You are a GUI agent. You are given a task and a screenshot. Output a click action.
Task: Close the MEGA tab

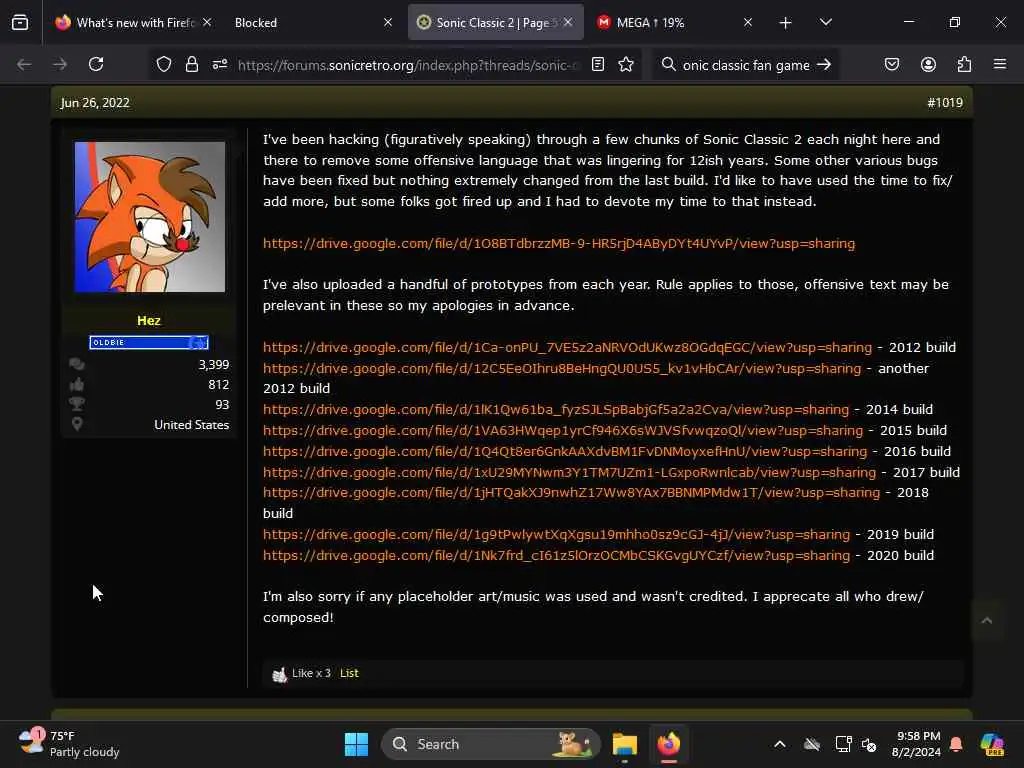coord(748,22)
